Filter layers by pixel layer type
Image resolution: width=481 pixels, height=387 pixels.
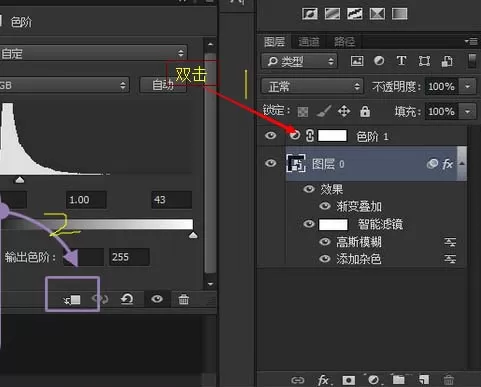357,61
